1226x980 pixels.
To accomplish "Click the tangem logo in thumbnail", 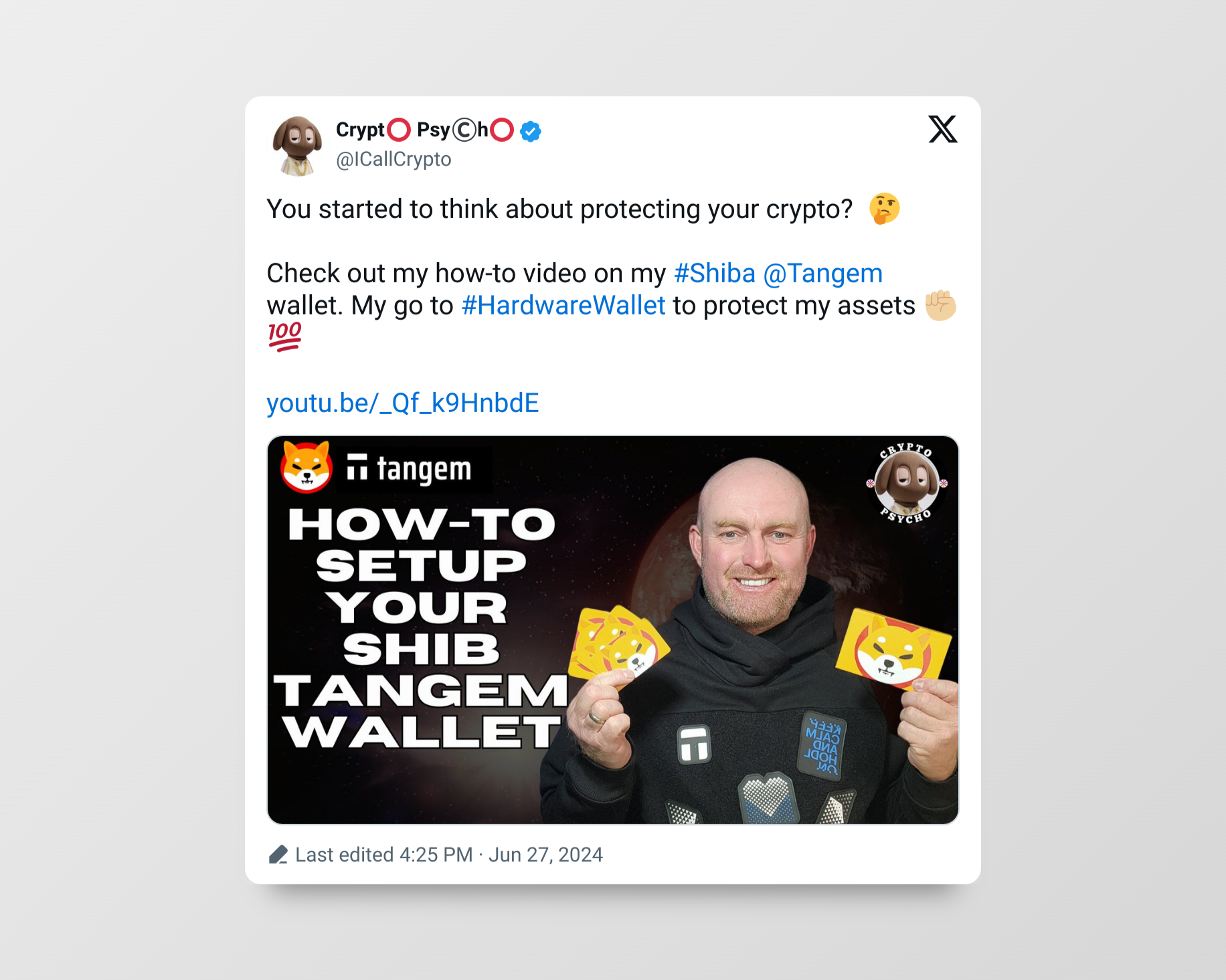I will [409, 469].
